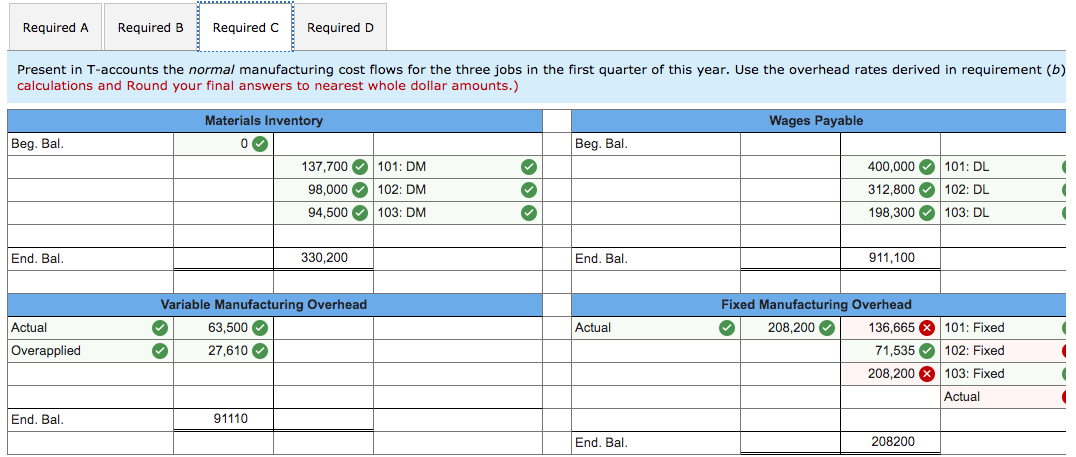Open the 102: DM description dropdown

[x=458, y=189]
